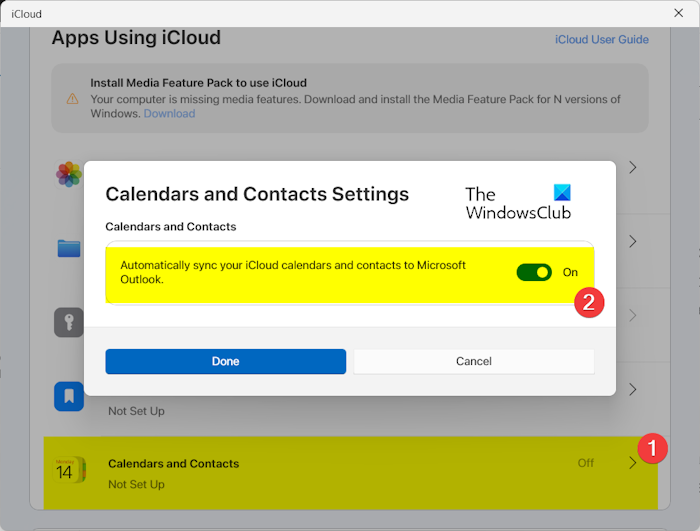Click the iCloud Drive folder icon

click(68, 247)
